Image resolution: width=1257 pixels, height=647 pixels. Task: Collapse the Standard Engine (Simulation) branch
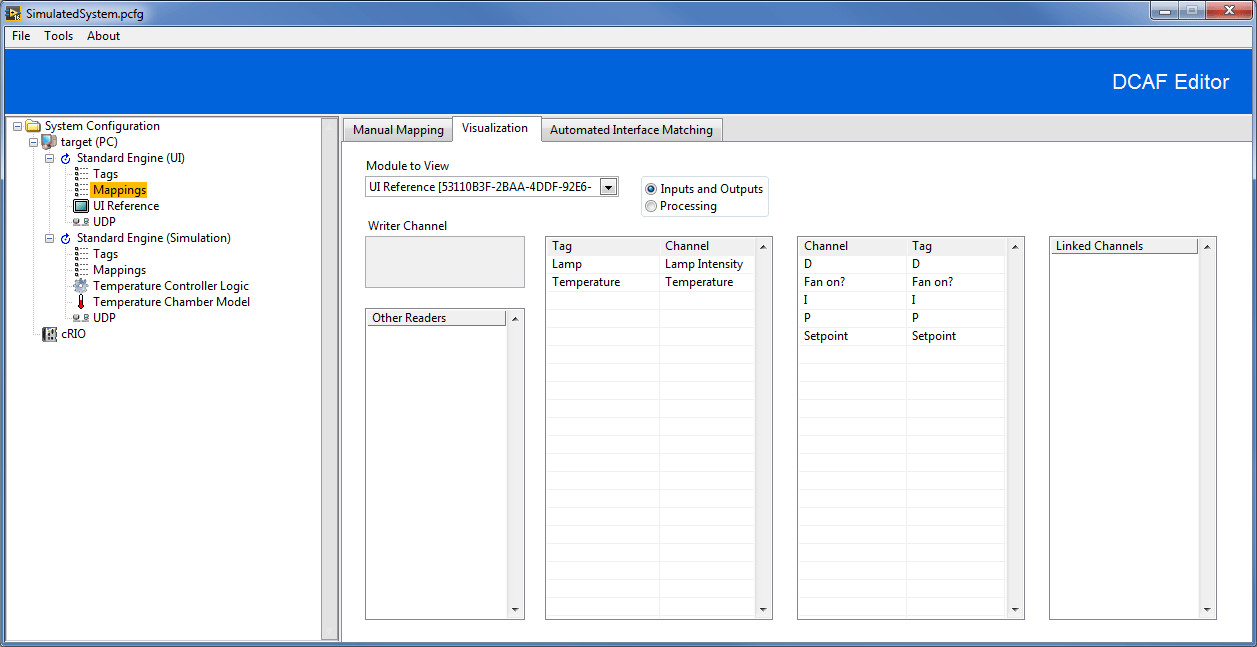pos(48,238)
